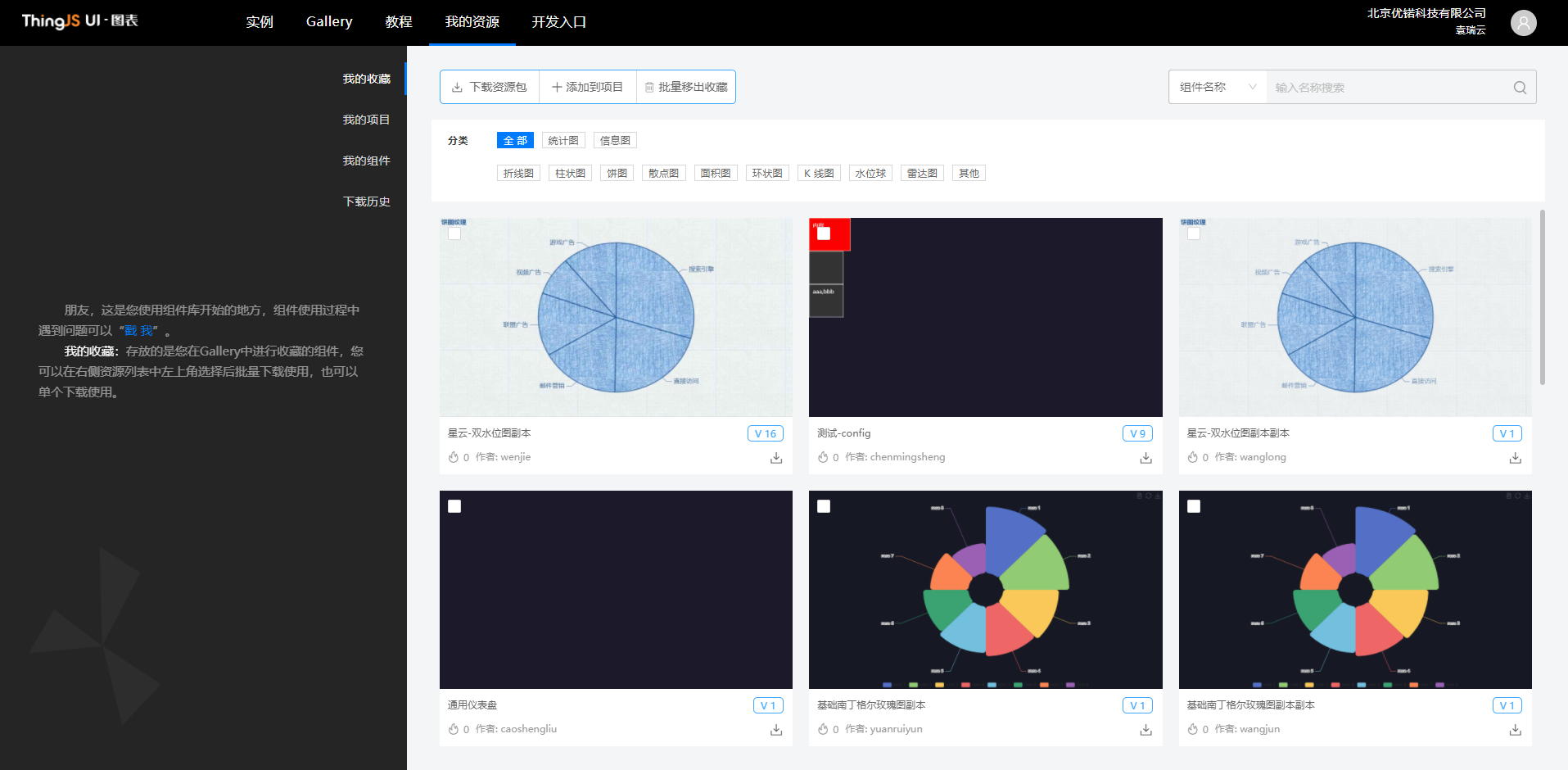This screenshot has width=1568, height=770.
Task: Click the flame icon on 测试-config card
Action: click(823, 457)
